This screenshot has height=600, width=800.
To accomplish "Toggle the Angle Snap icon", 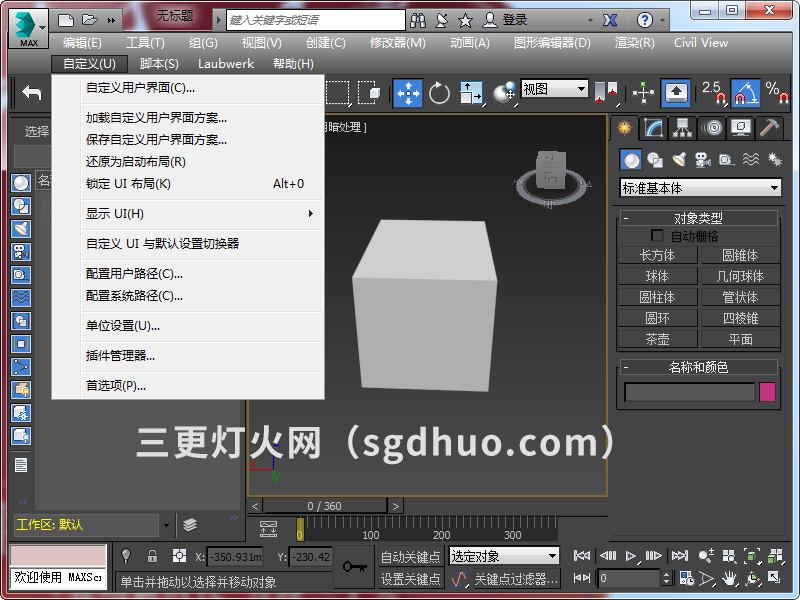I will [x=745, y=93].
